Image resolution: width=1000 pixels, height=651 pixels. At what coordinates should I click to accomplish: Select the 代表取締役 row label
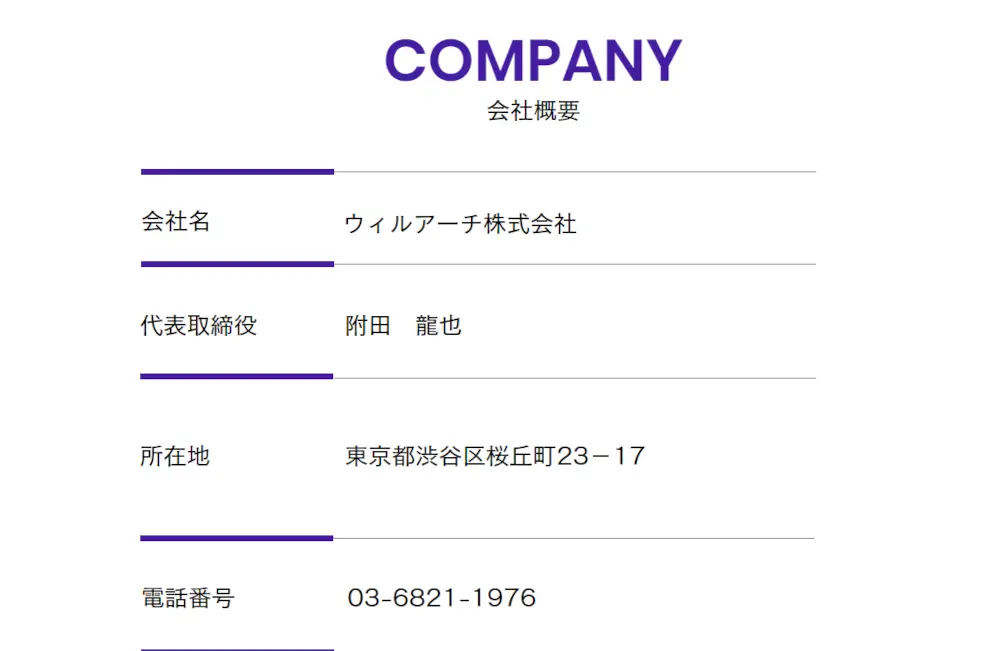tap(199, 325)
